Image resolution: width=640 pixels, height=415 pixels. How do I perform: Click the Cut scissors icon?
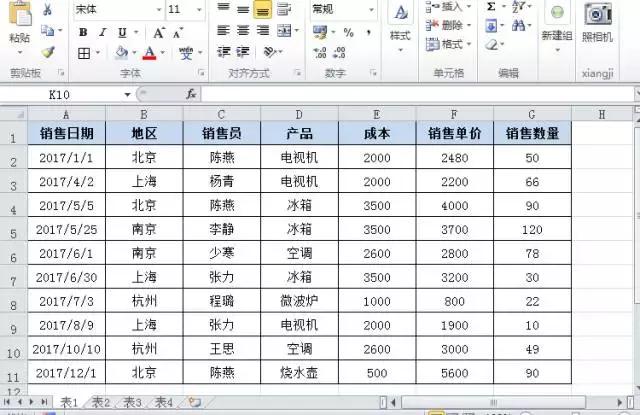coord(48,10)
